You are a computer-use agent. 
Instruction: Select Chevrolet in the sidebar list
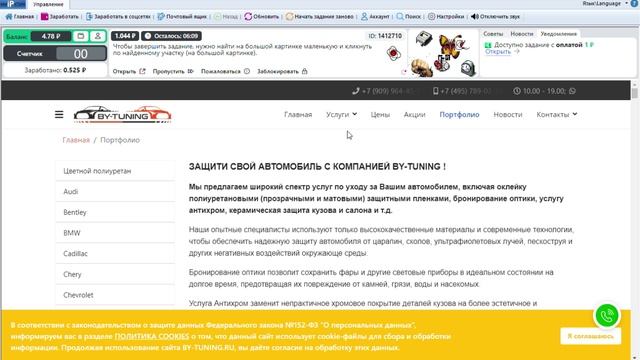click(115, 295)
